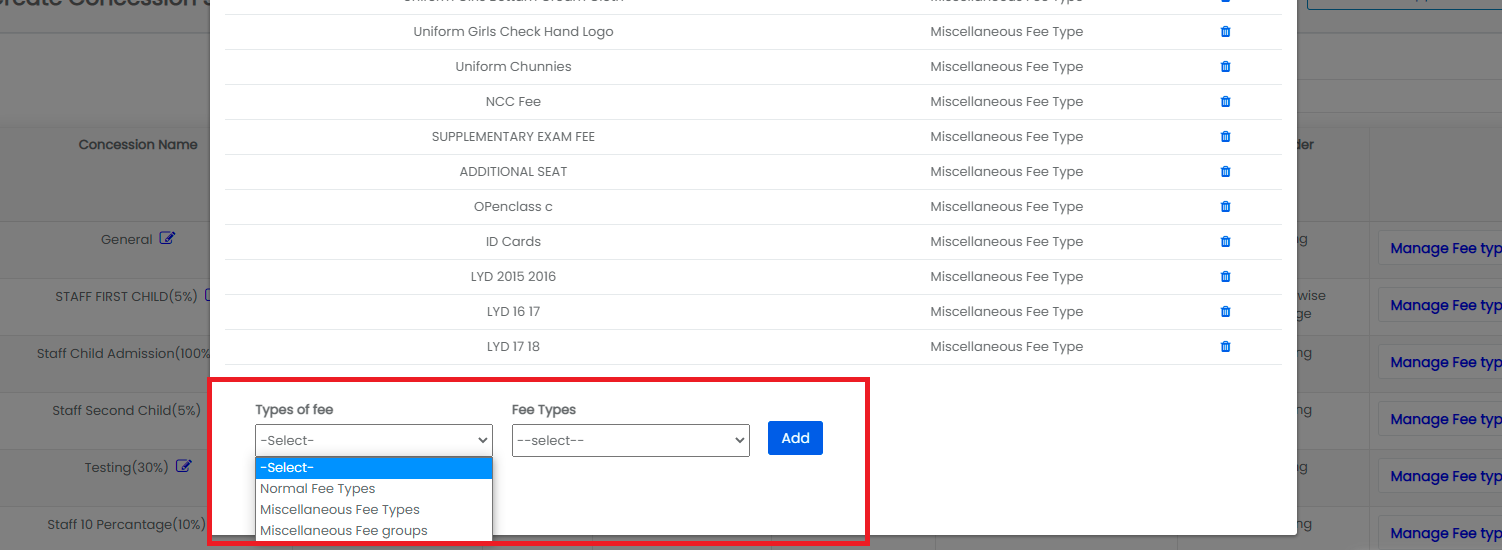
Task: Click the Concession Name column header
Action: [138, 145]
